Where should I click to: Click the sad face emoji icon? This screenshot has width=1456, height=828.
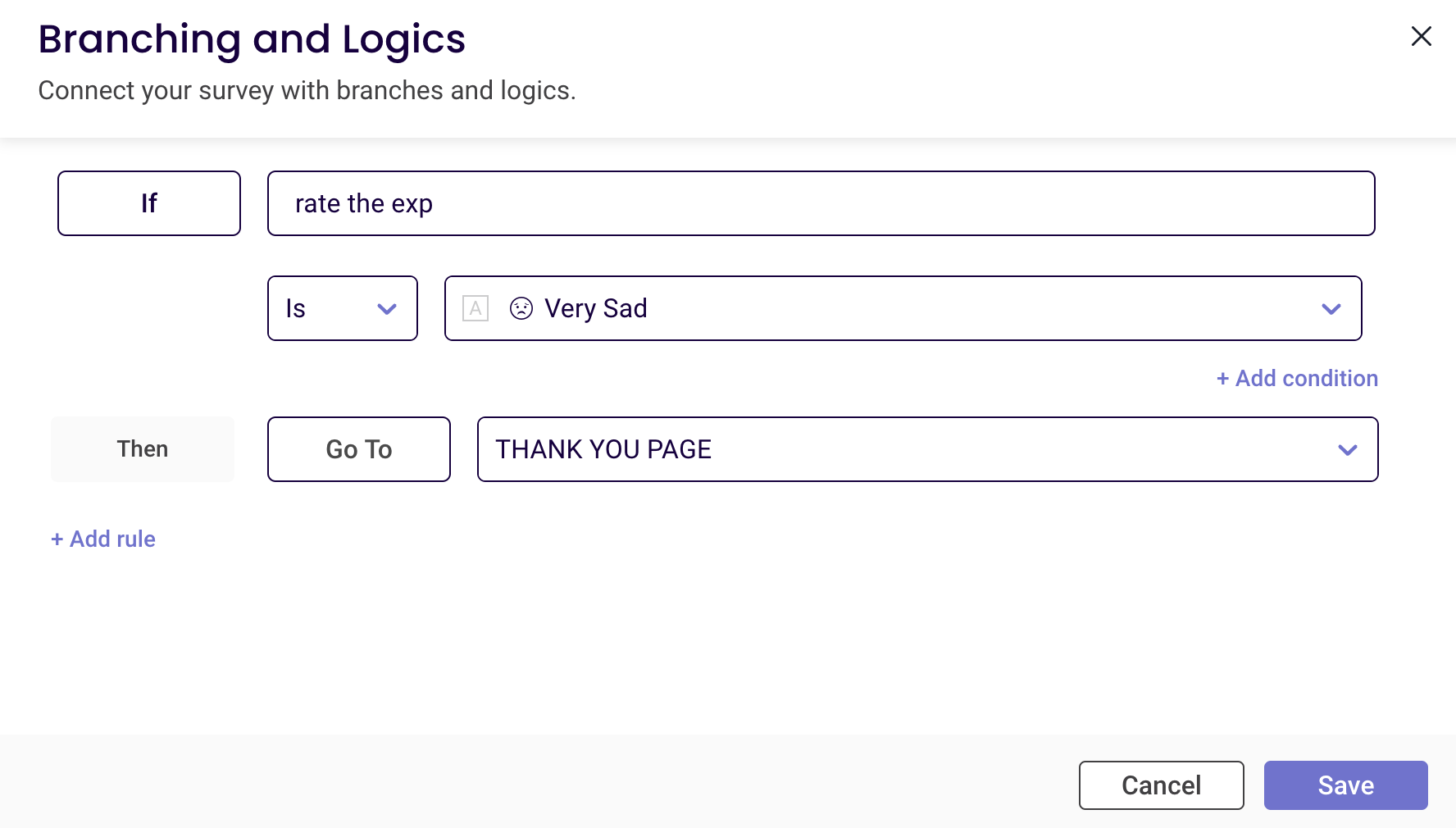click(521, 308)
